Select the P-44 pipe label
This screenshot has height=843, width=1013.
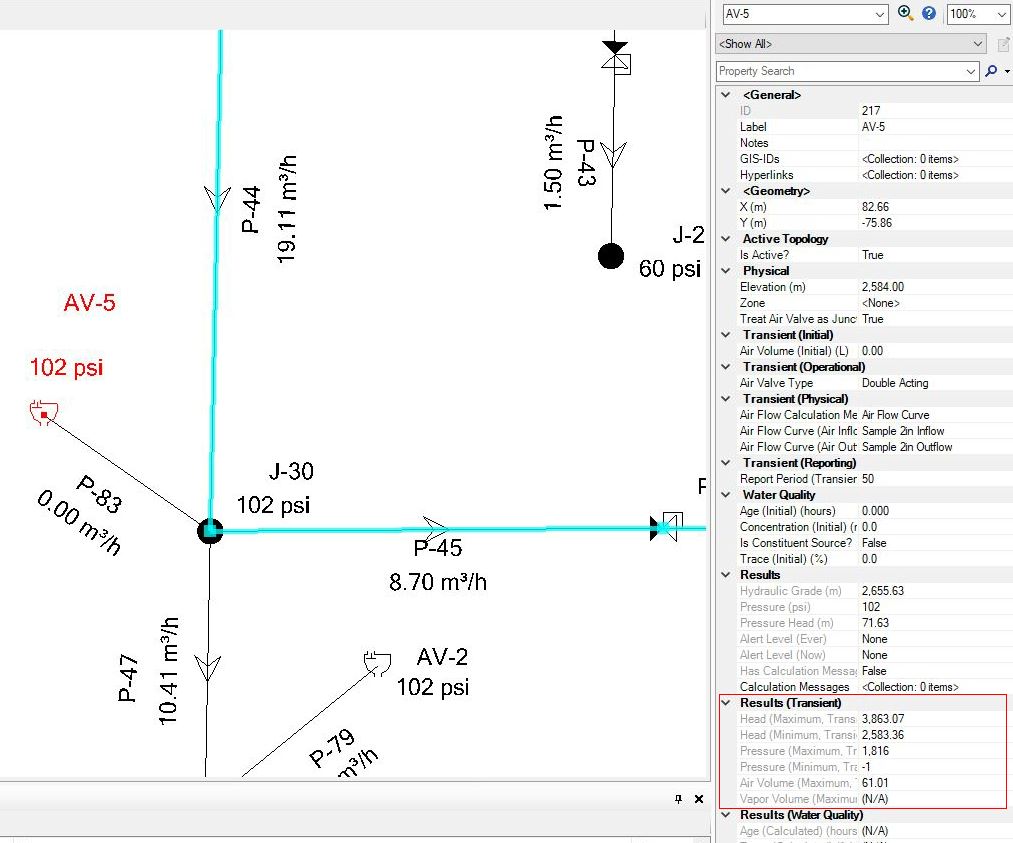coord(251,209)
